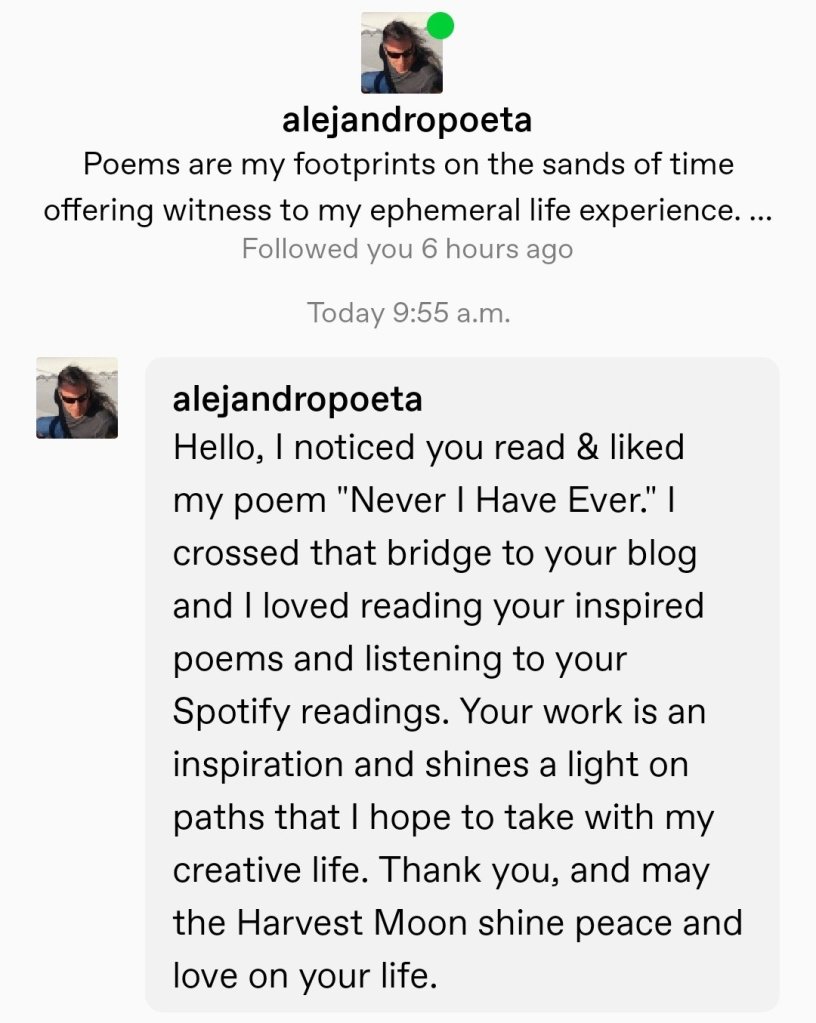Click the phrase "sands of time" in the bio

click(624, 164)
